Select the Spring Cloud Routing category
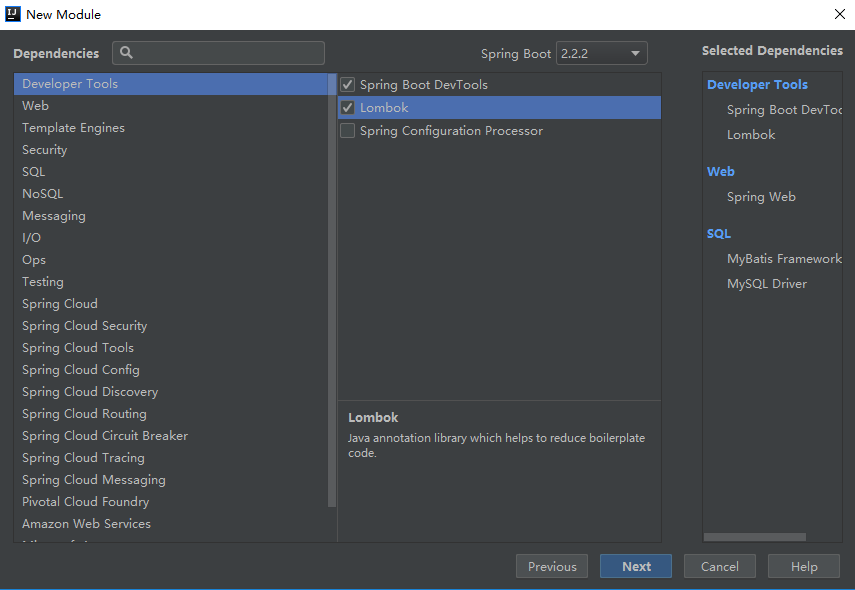This screenshot has height=590, width=855. pyautogui.click(x=171, y=414)
